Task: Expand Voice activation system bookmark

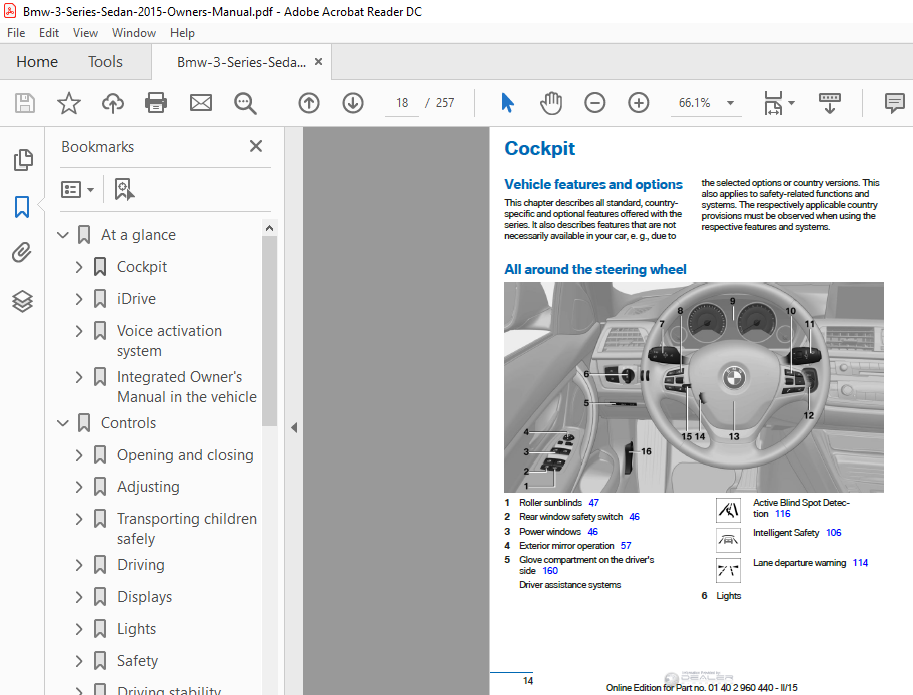Action: click(x=79, y=331)
